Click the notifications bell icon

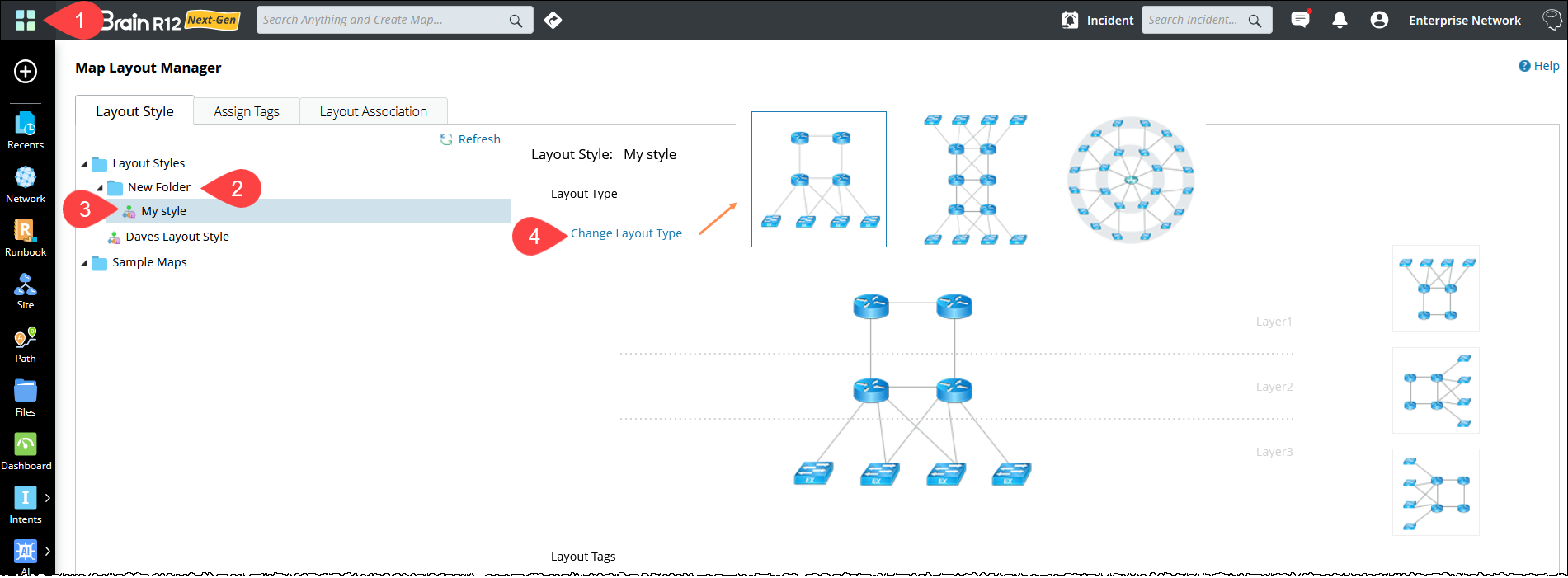tap(1340, 20)
